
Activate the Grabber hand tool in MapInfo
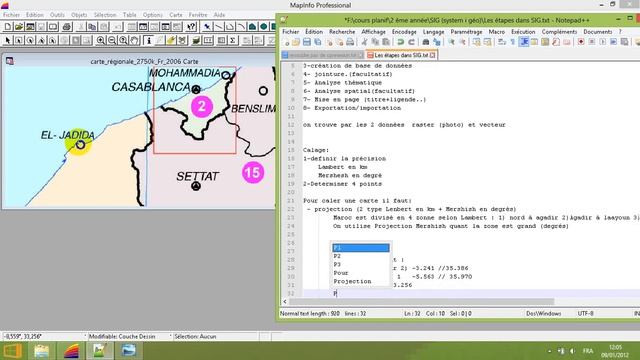[134, 40]
